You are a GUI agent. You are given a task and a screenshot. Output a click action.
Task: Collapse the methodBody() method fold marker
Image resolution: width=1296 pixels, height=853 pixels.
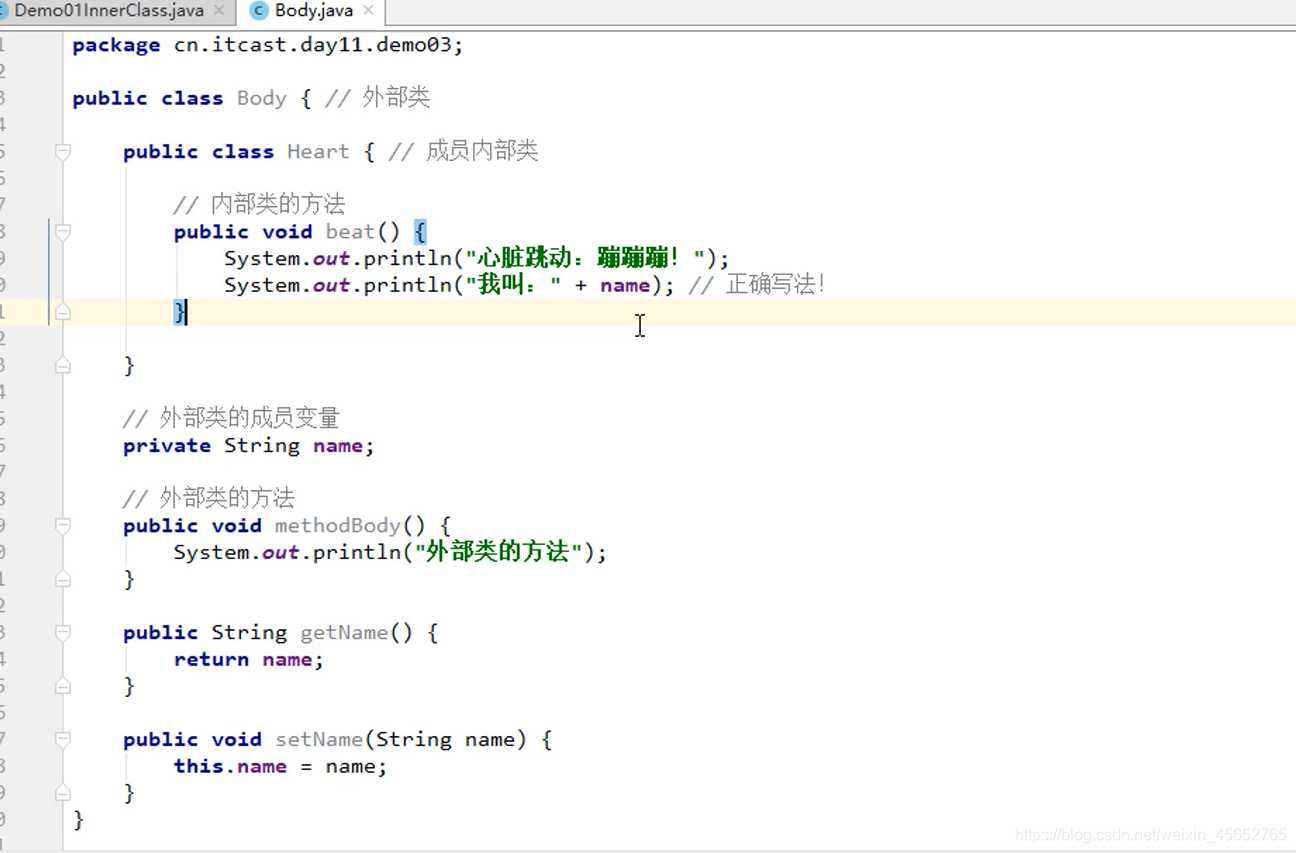tap(62, 526)
